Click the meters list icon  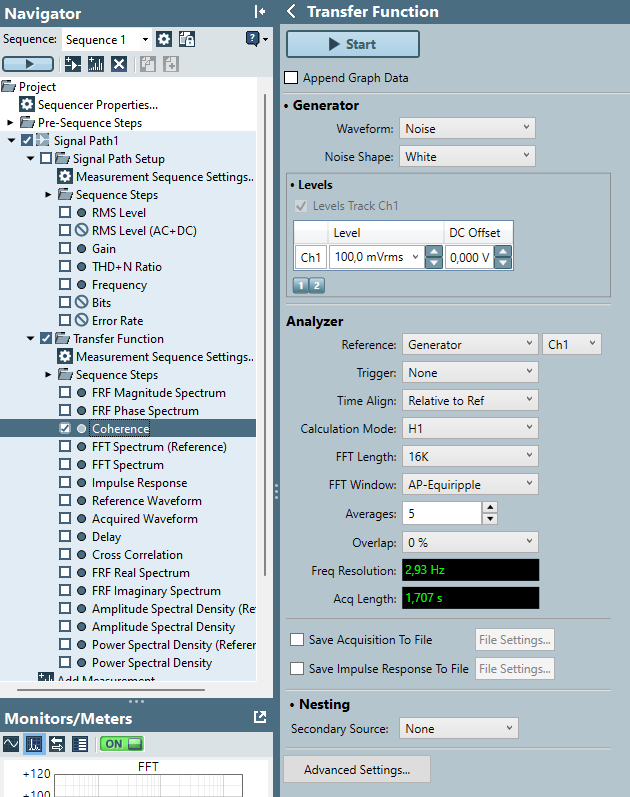coord(80,744)
